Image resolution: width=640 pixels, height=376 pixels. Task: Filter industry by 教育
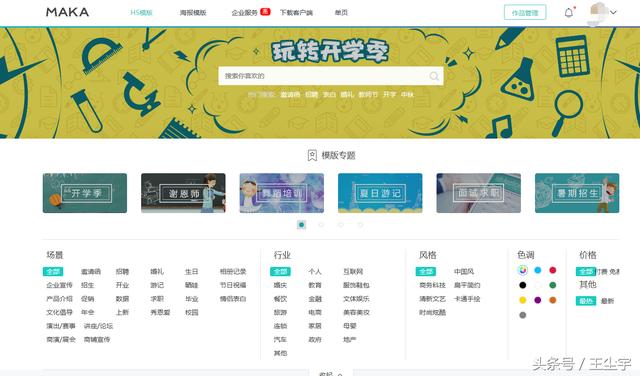pyautogui.click(x=315, y=285)
